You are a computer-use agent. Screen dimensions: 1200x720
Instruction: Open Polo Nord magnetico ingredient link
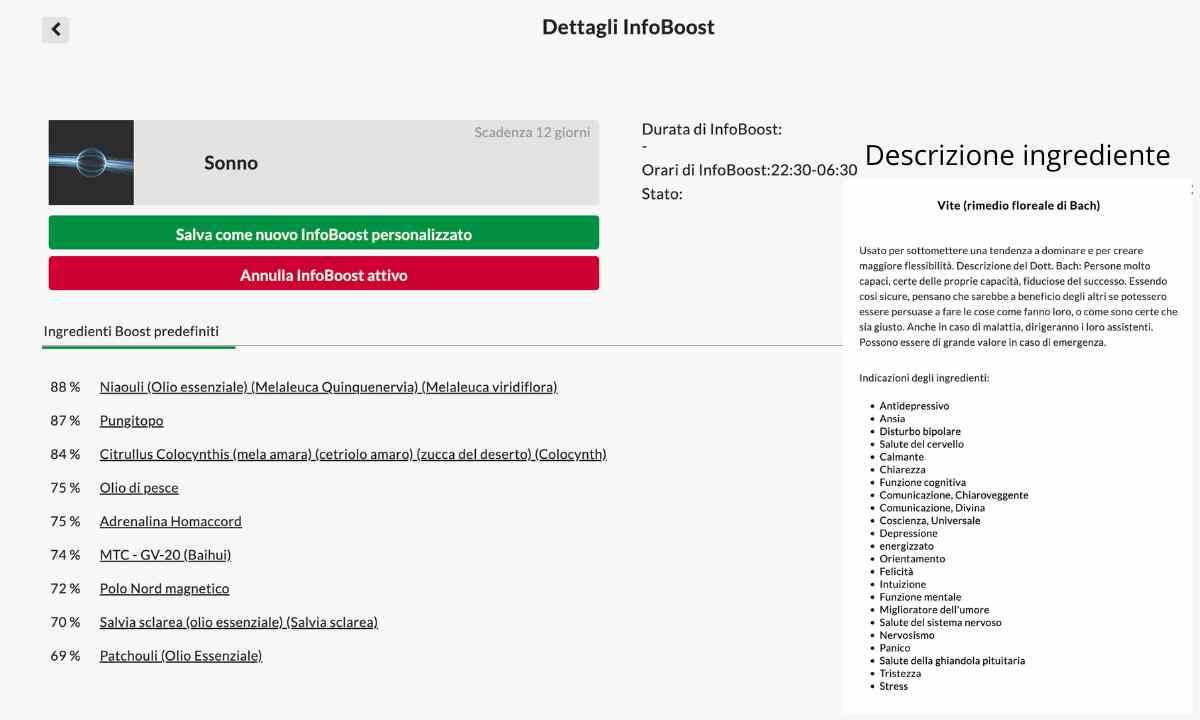click(164, 588)
